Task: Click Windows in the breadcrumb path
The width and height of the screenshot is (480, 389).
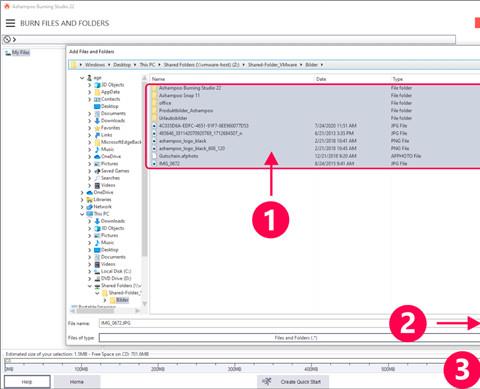Action: point(95,65)
